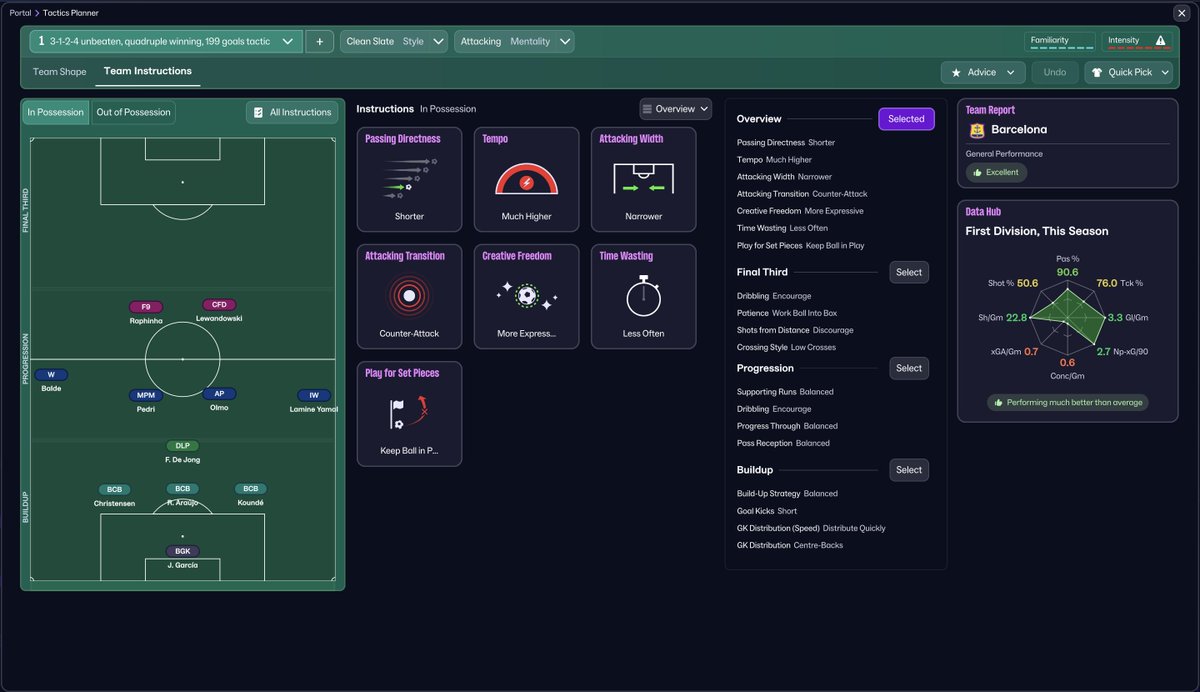Viewport: 1200px width, 692px height.
Task: Select Olmo's AP role badge
Action: click(219, 394)
